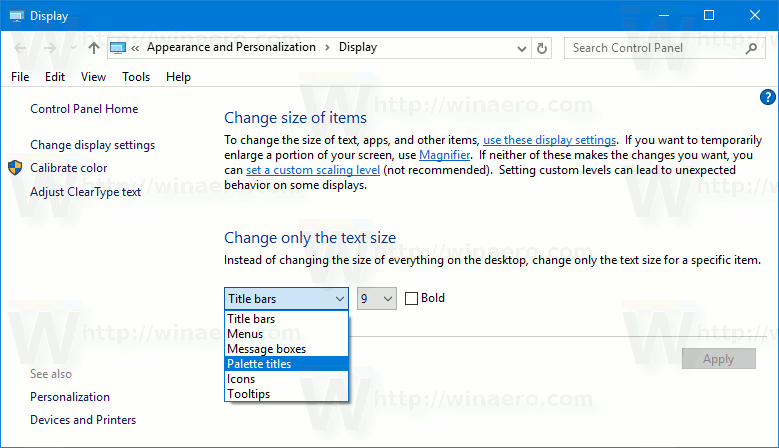Click the Display icon in title bar
The width and height of the screenshot is (779, 448).
coord(15,15)
